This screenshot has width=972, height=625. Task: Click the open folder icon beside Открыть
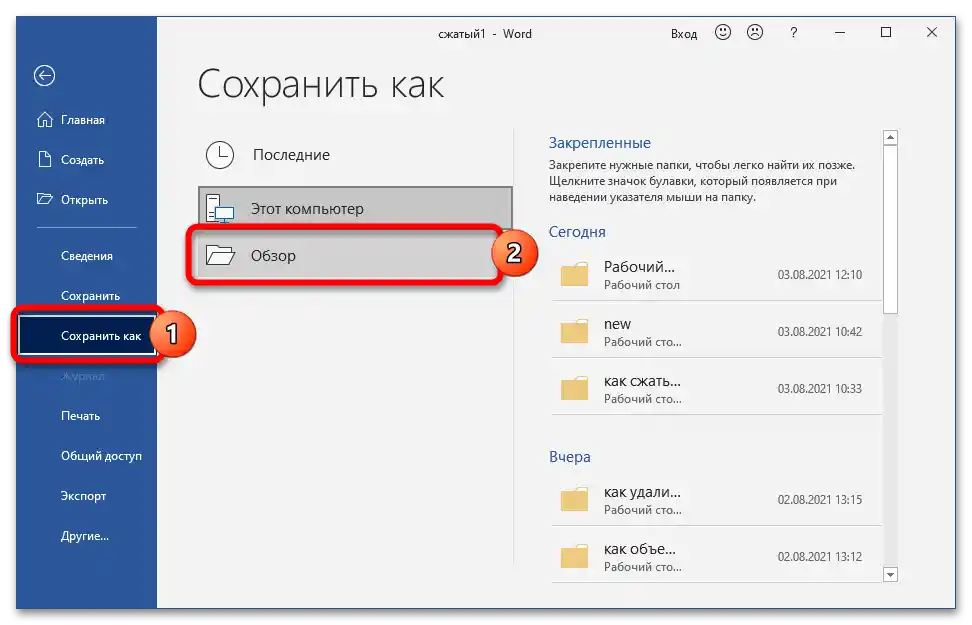coord(45,199)
